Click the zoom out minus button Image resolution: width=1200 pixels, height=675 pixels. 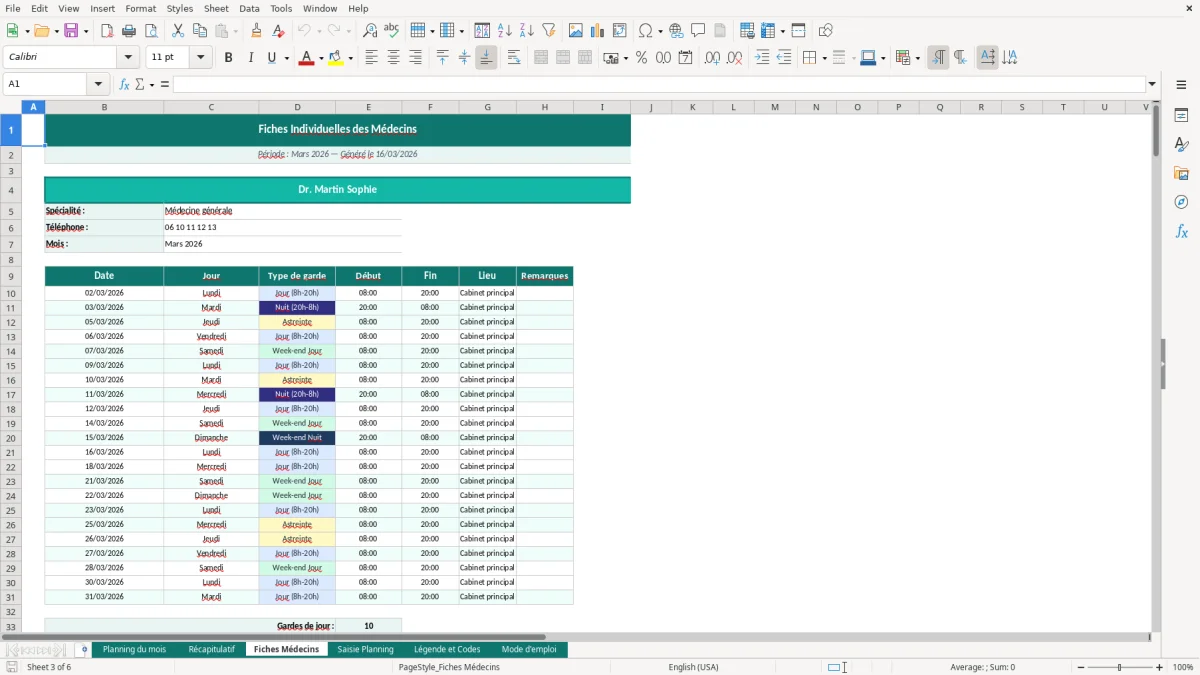(1082, 667)
